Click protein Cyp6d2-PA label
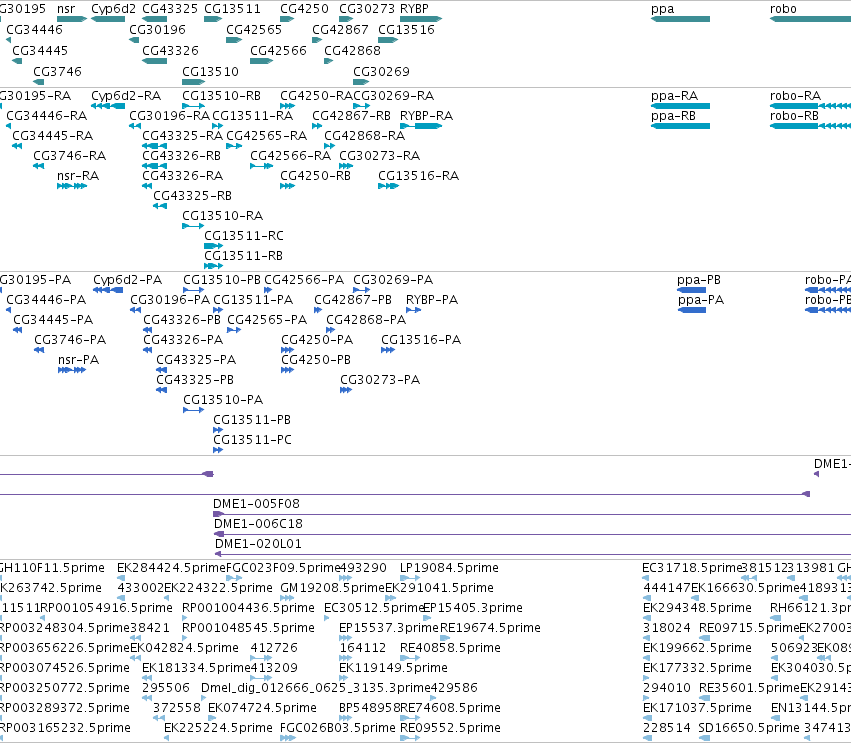 point(128,280)
